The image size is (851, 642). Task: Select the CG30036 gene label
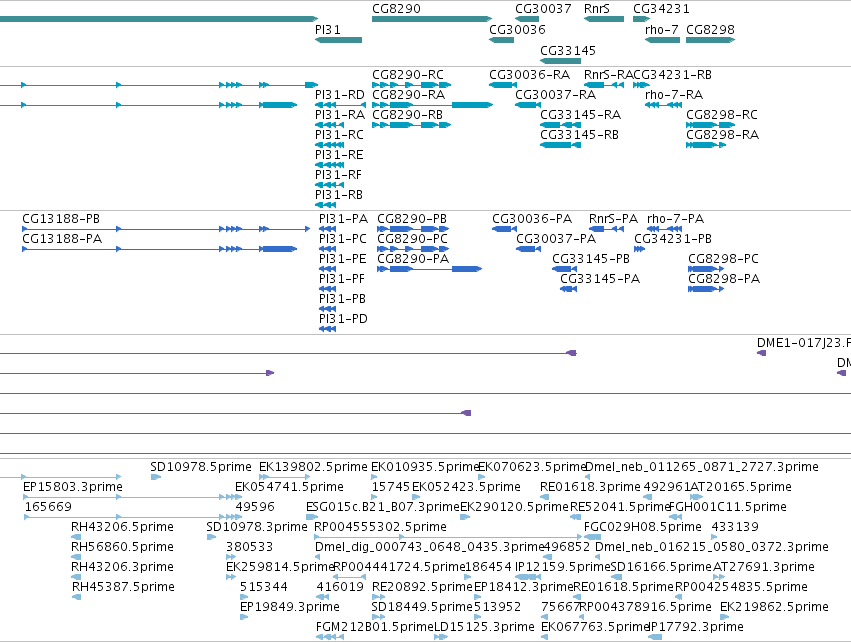[x=517, y=30]
